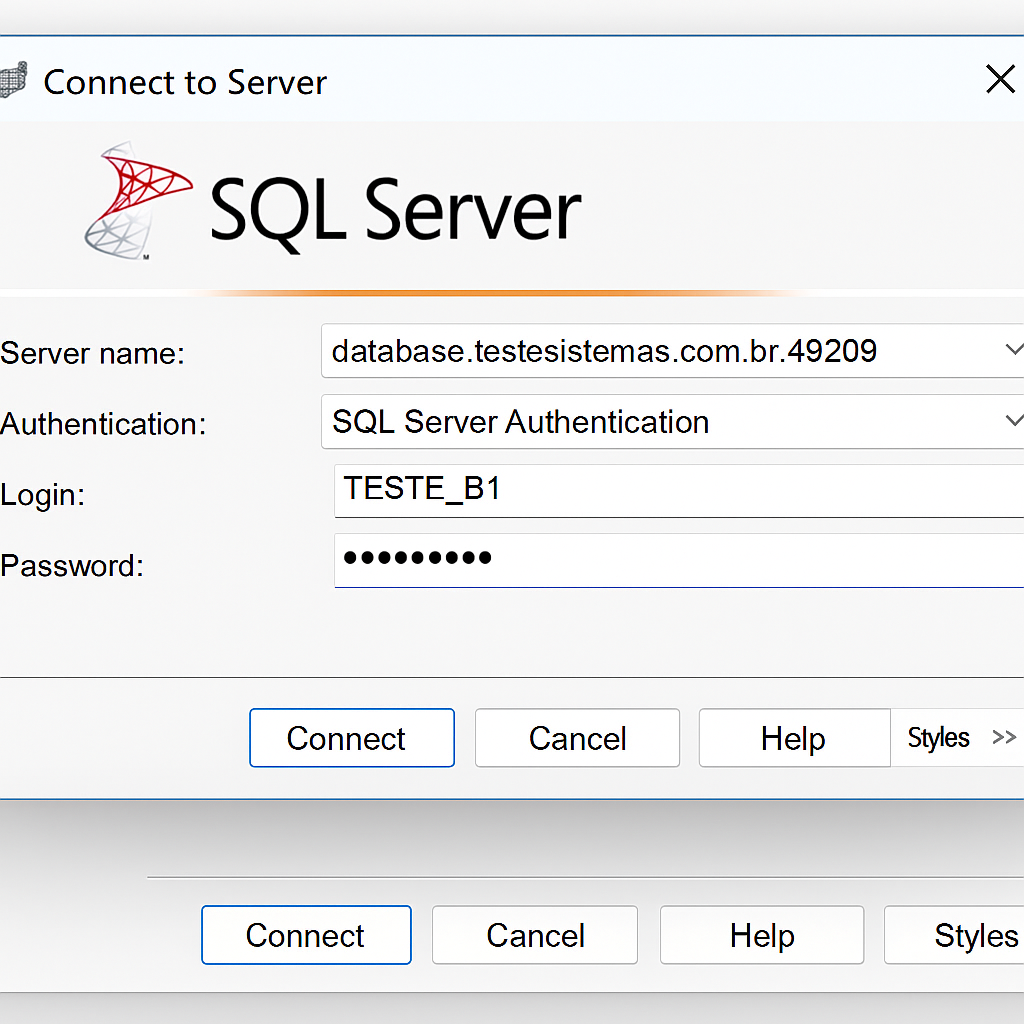Click the Cancel button below the dialog
The height and width of the screenshot is (1024, 1024).
(x=535, y=935)
